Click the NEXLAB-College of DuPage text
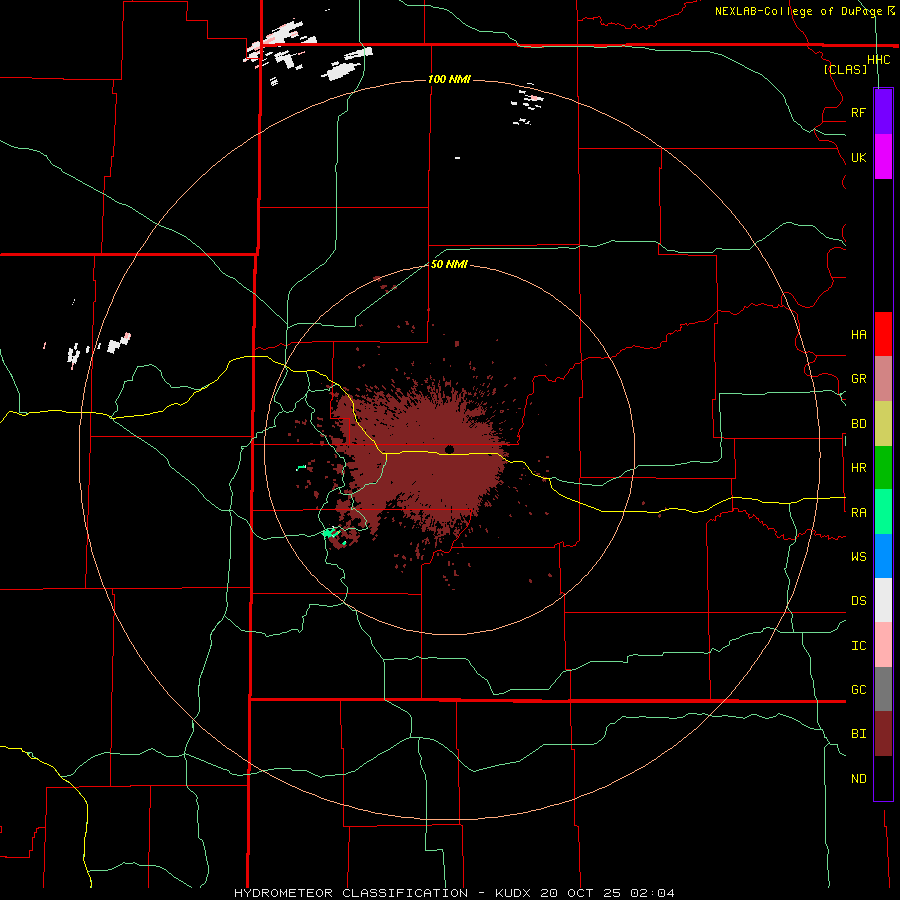 point(800,11)
